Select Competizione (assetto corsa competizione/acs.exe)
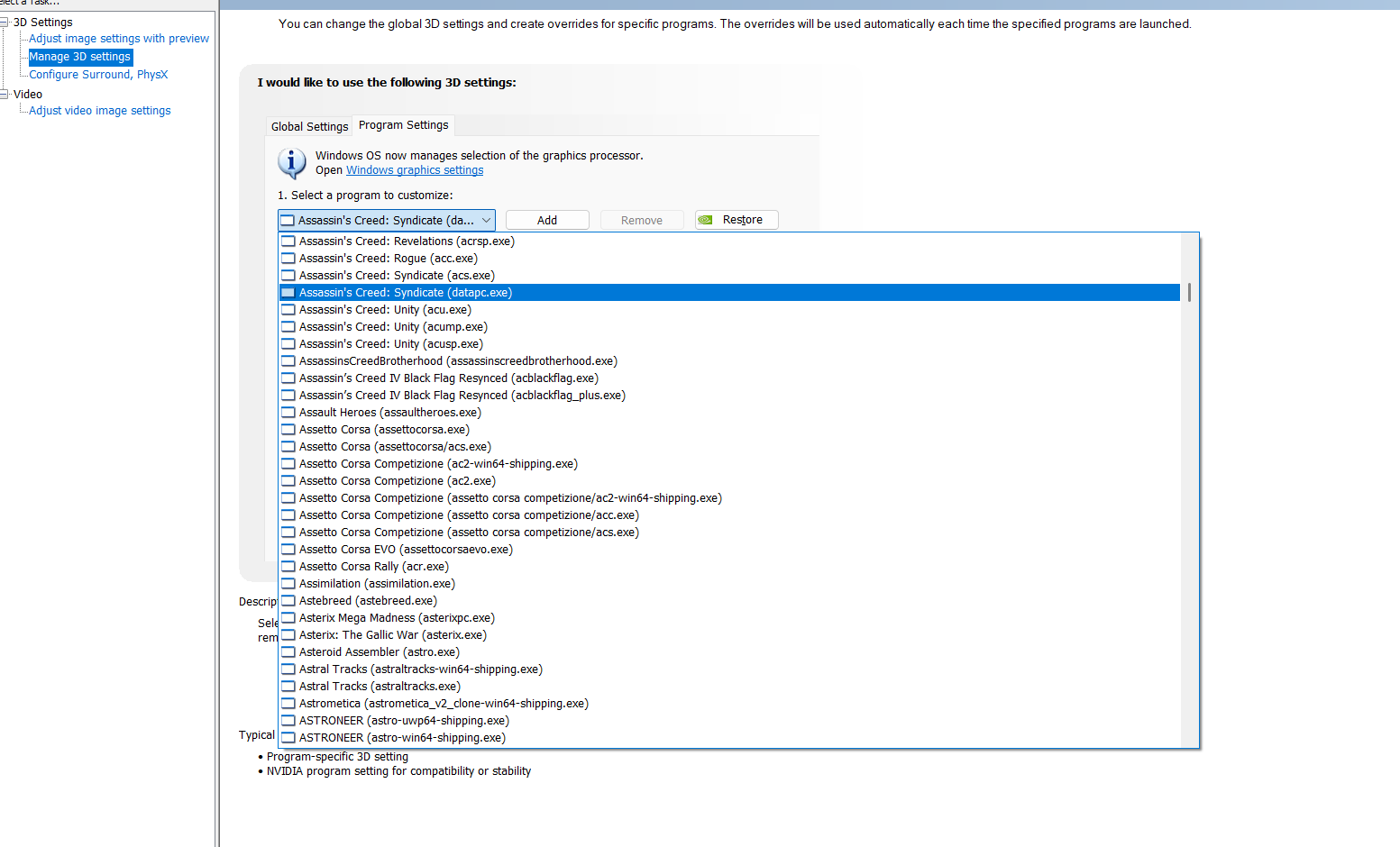 point(729,533)
